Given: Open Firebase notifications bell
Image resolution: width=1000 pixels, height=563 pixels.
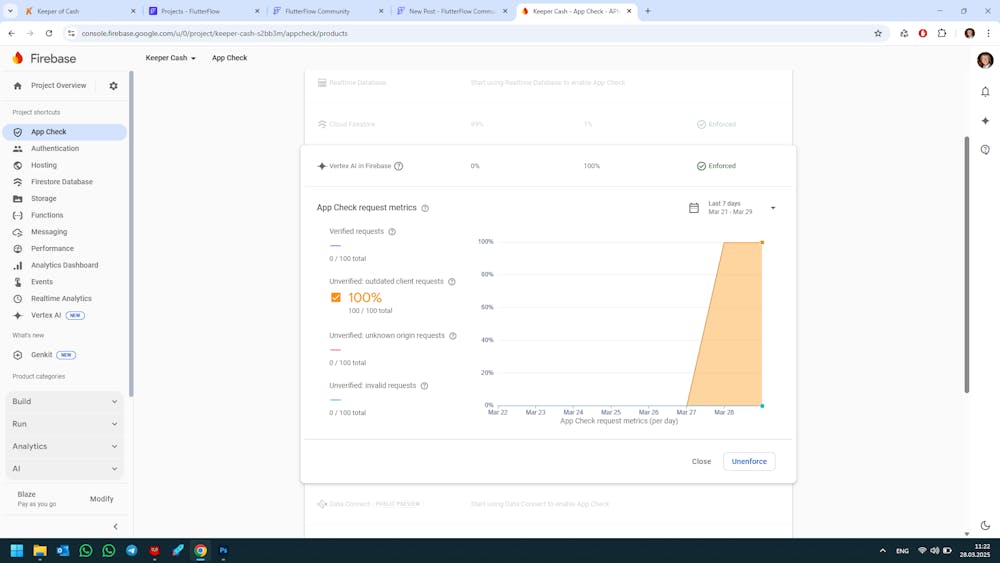Looking at the screenshot, I should click(985, 92).
